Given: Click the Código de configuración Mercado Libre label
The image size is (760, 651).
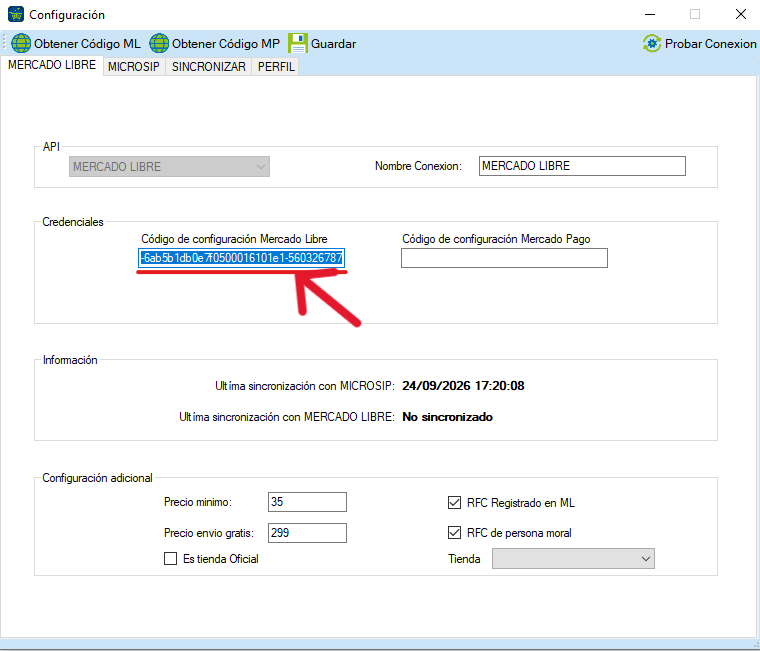Looking at the screenshot, I should pos(234,239).
